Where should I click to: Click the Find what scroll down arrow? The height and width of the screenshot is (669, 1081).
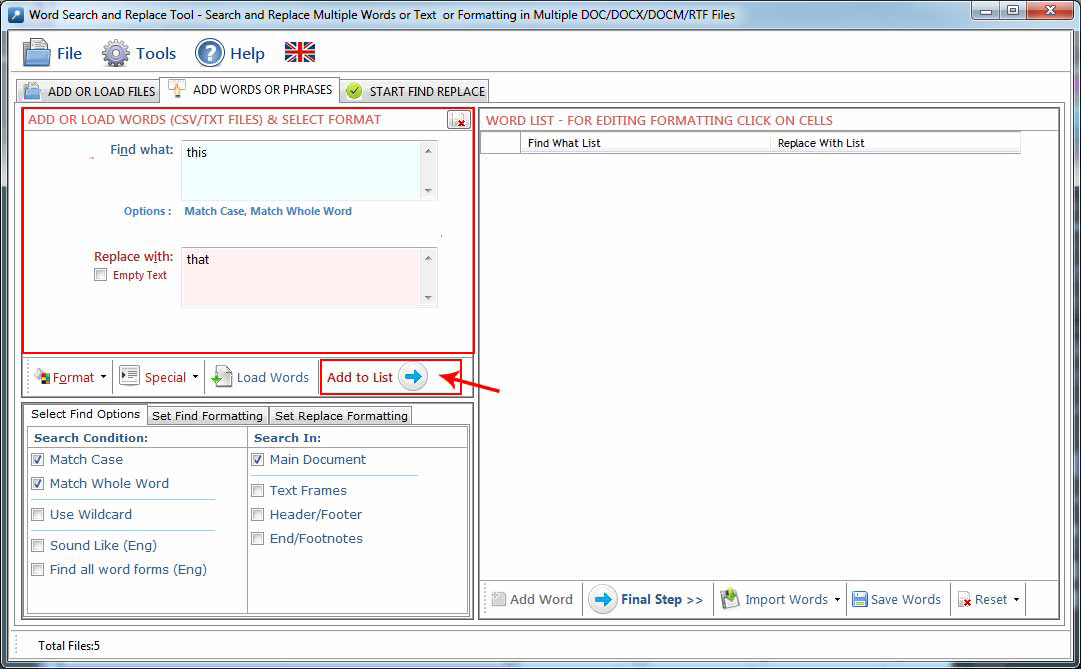pos(429,190)
